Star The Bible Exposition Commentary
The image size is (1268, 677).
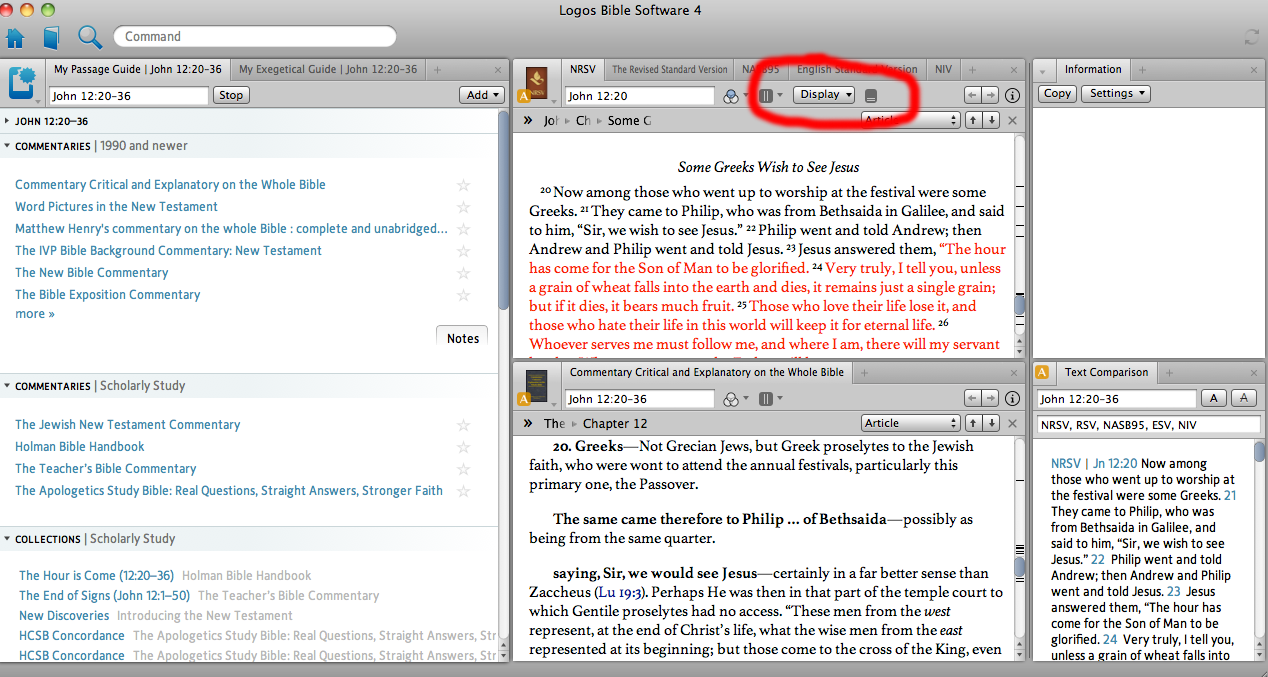(x=463, y=295)
